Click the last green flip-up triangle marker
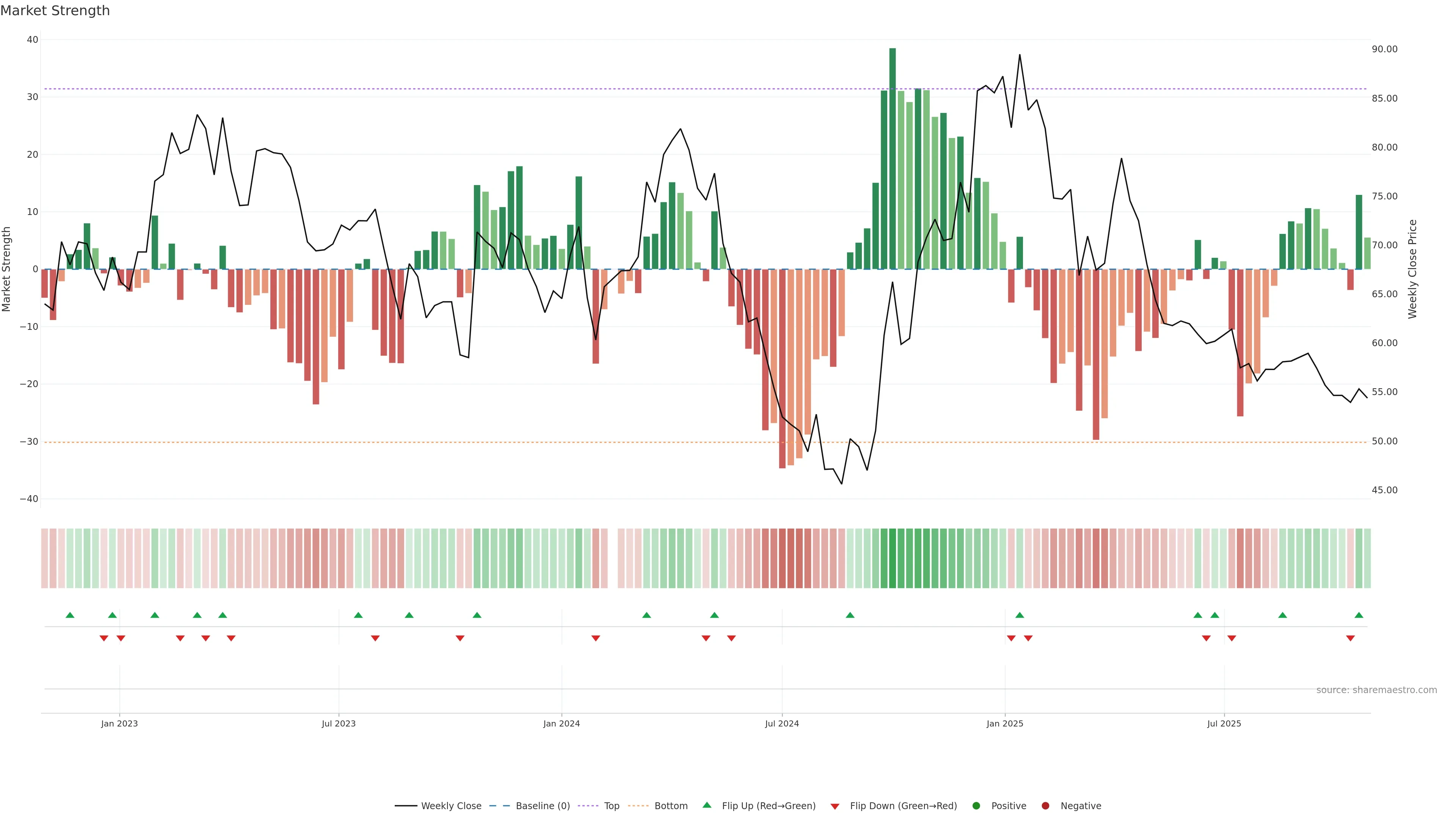 click(1359, 615)
